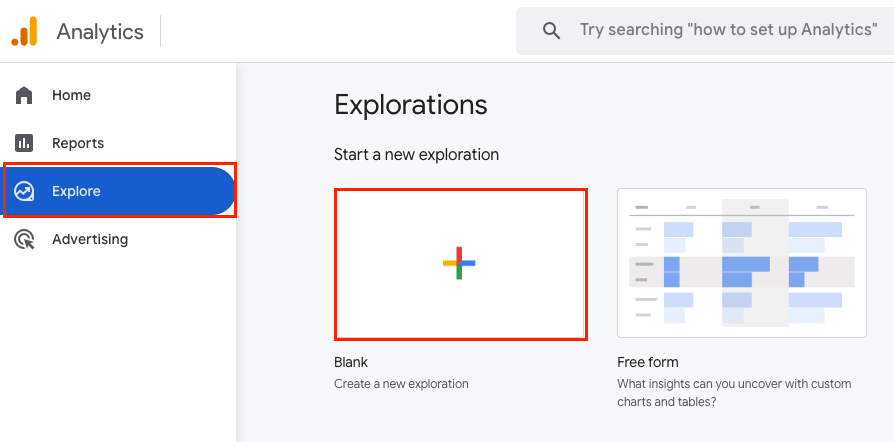Viewport: 894px width, 442px height.
Task: Click the Reports bar chart icon
Action: (x=25, y=143)
